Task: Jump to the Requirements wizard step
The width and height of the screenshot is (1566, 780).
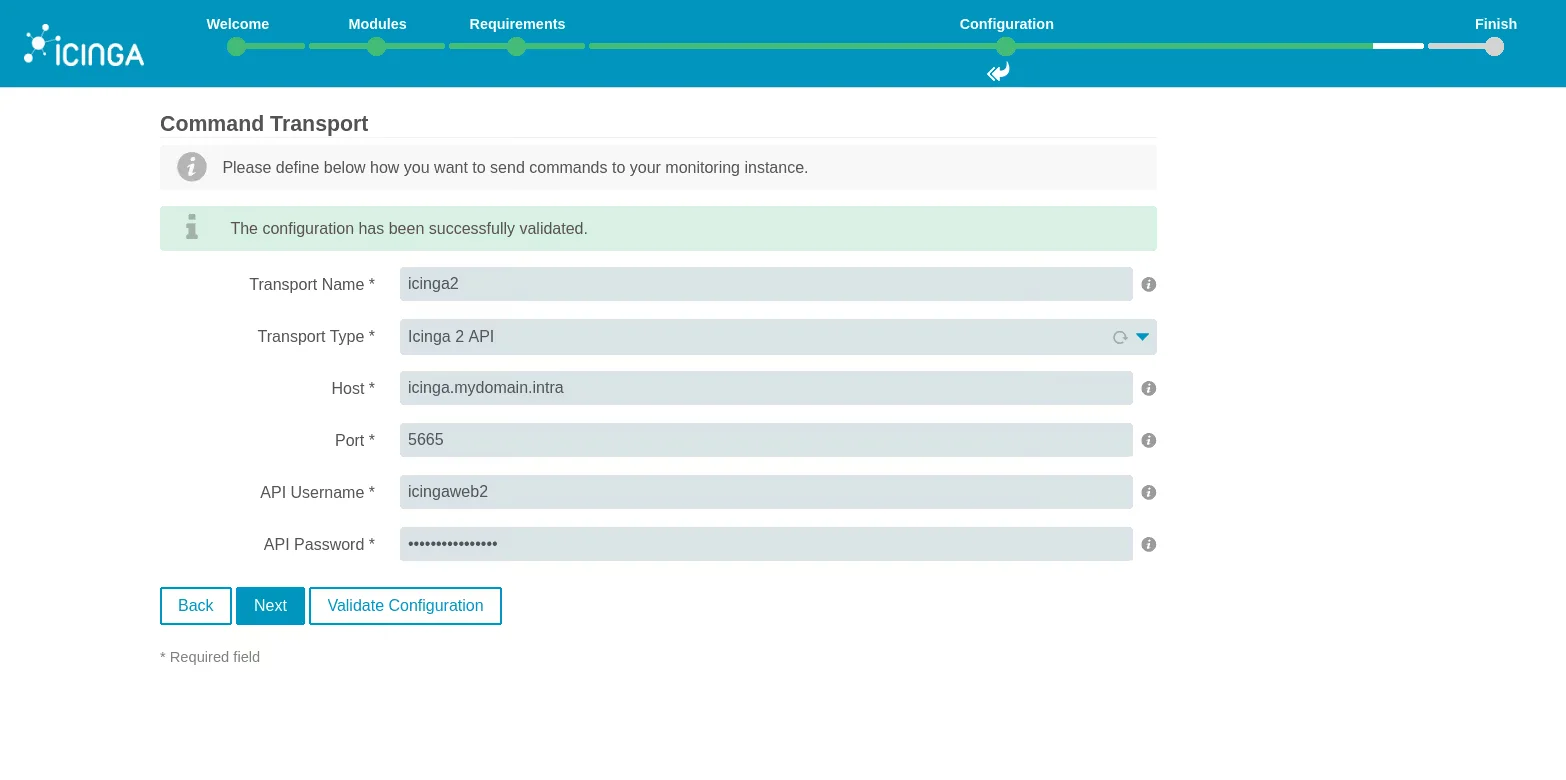Action: coord(517,46)
